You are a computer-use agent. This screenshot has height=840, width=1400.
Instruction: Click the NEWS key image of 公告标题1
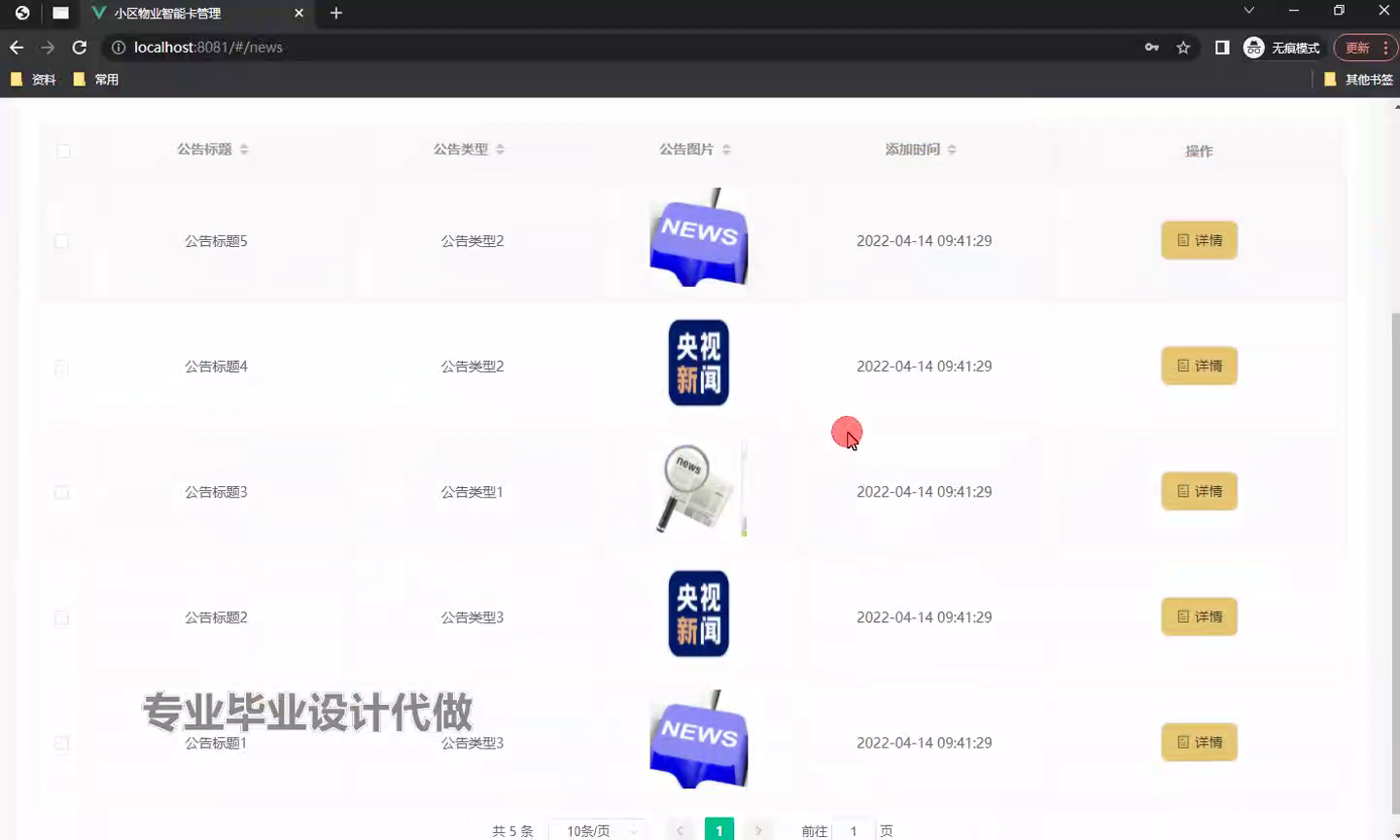(699, 739)
